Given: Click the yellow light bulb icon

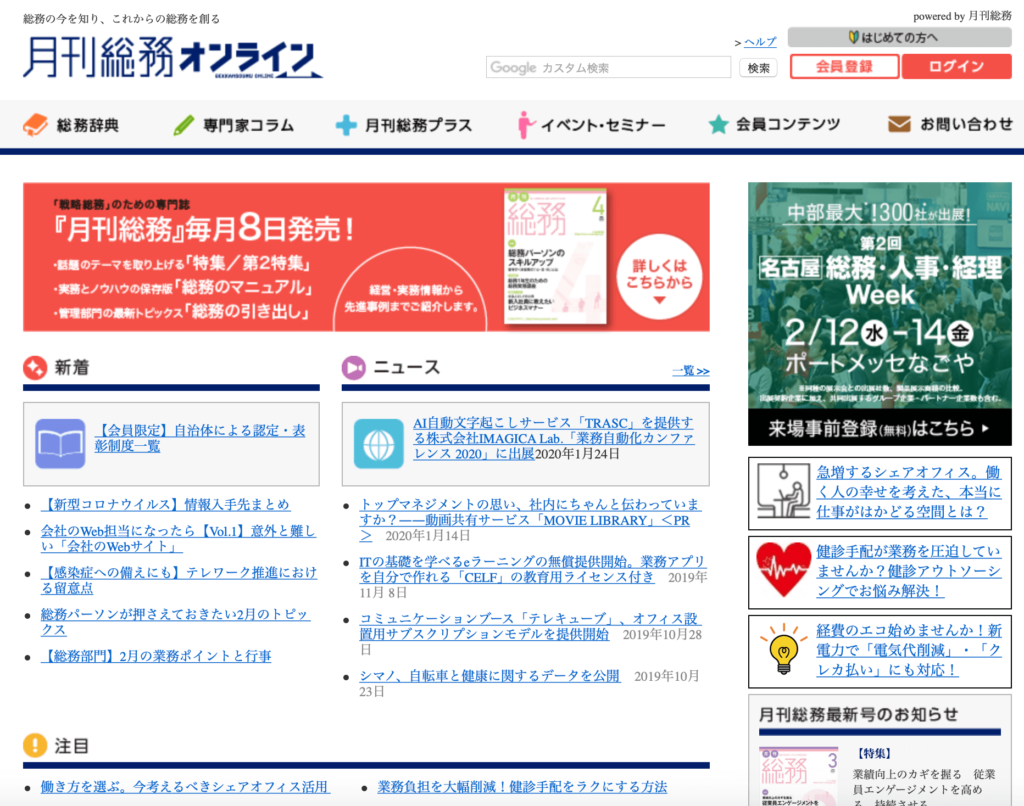Looking at the screenshot, I should [783, 649].
